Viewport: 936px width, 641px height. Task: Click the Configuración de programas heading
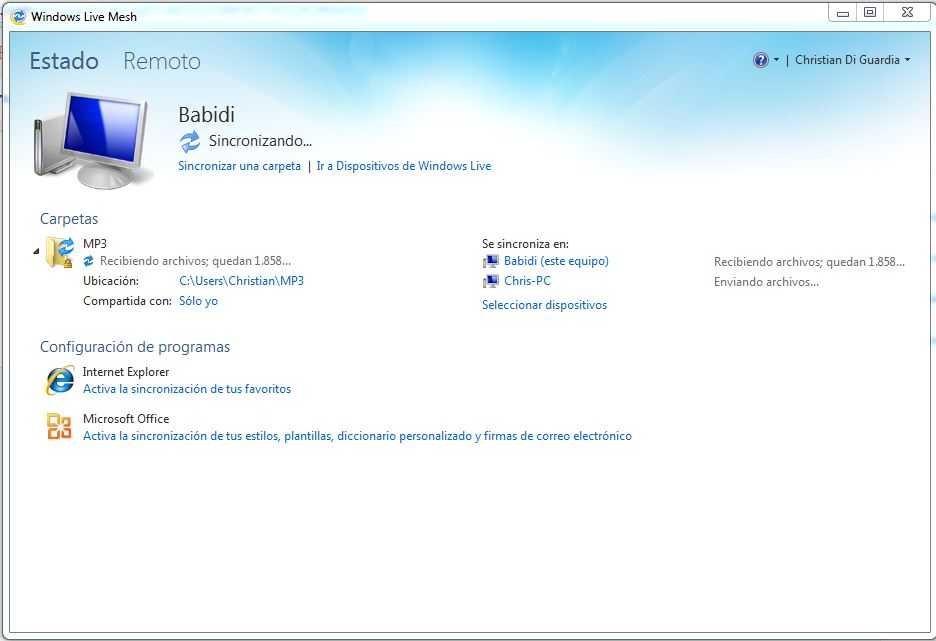point(135,347)
